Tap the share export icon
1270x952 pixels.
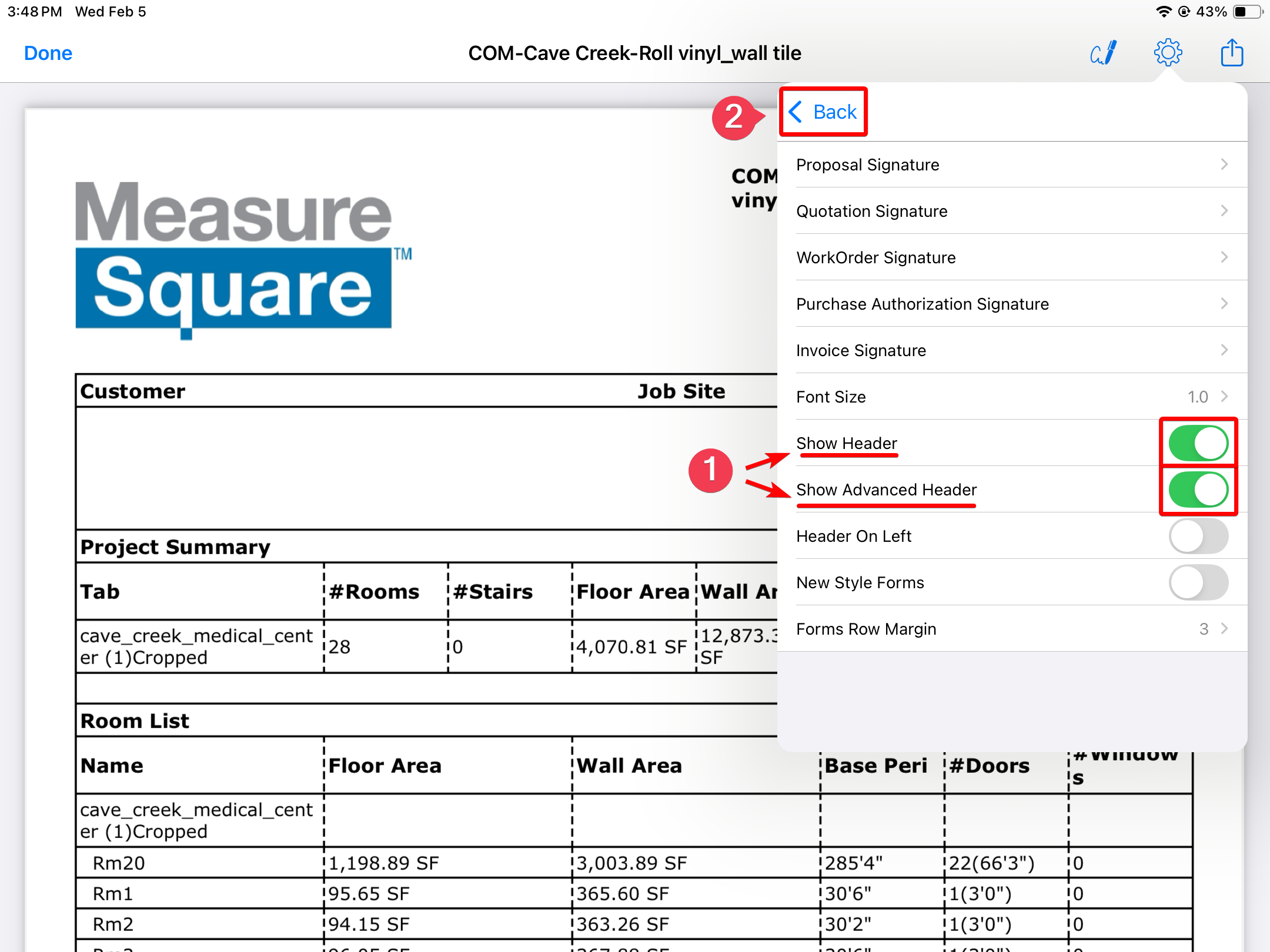coord(1231,53)
